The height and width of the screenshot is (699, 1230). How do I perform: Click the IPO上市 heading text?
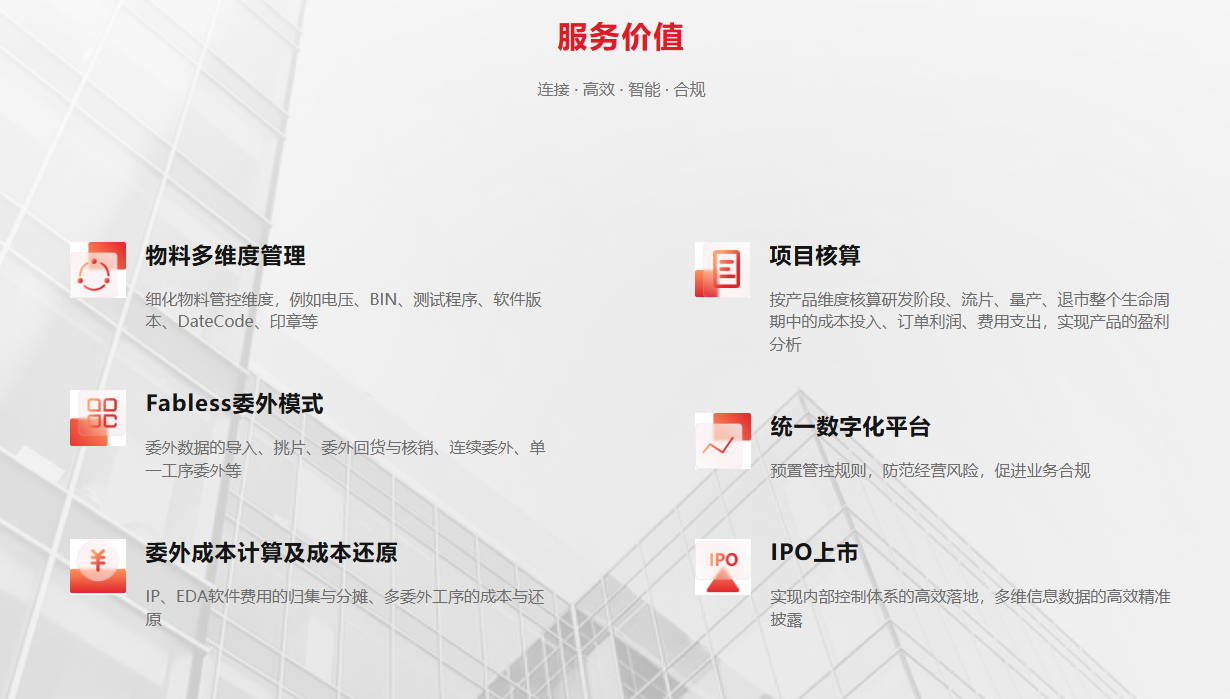[x=814, y=553]
